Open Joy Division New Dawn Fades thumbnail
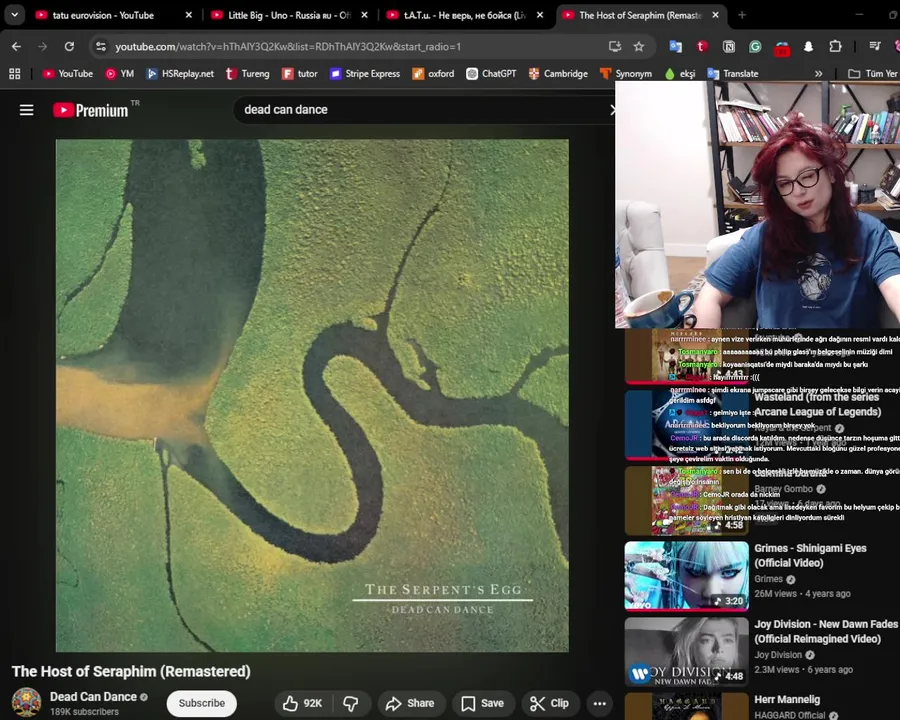 coord(686,651)
